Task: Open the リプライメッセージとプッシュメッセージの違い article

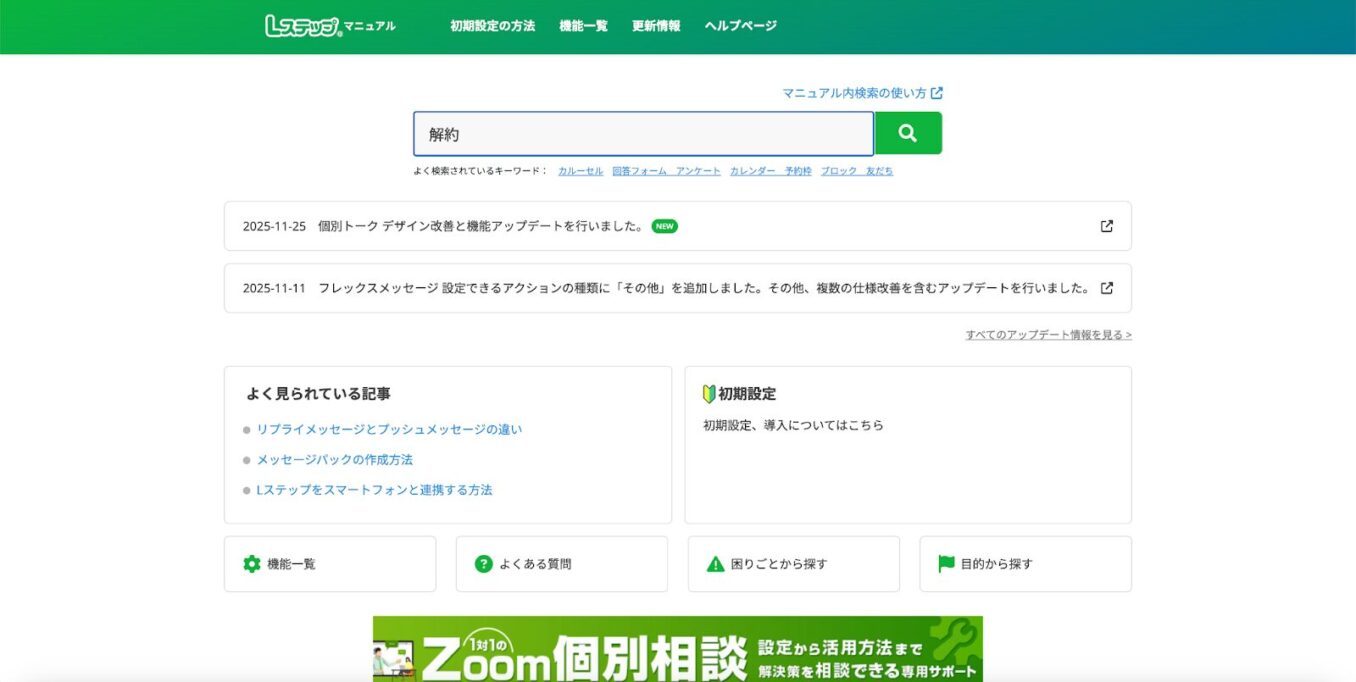Action: [388, 428]
